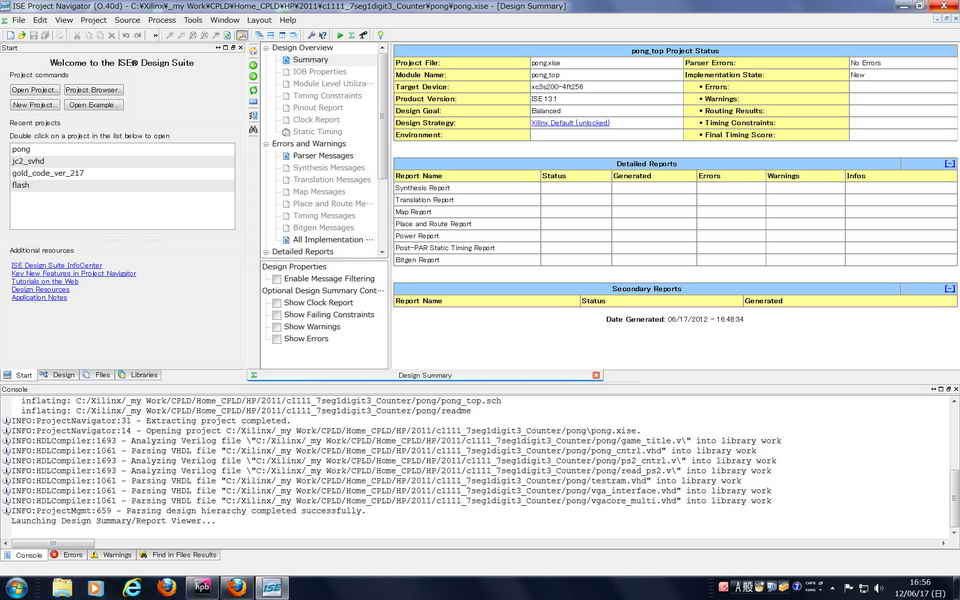Click the What's This help arrow icon
960x600 pixels.
tap(323, 36)
